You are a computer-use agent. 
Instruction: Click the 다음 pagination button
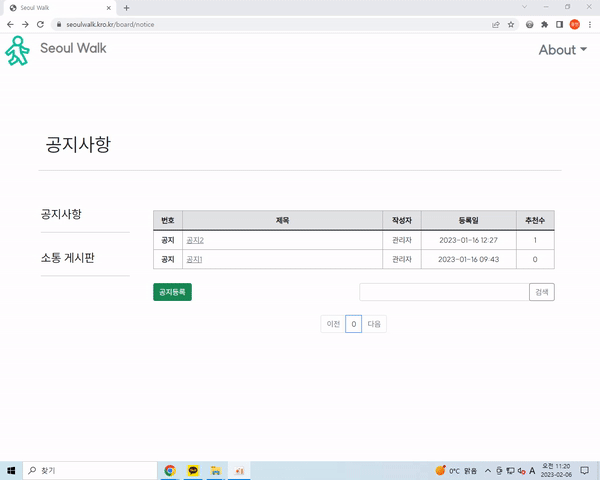click(374, 324)
